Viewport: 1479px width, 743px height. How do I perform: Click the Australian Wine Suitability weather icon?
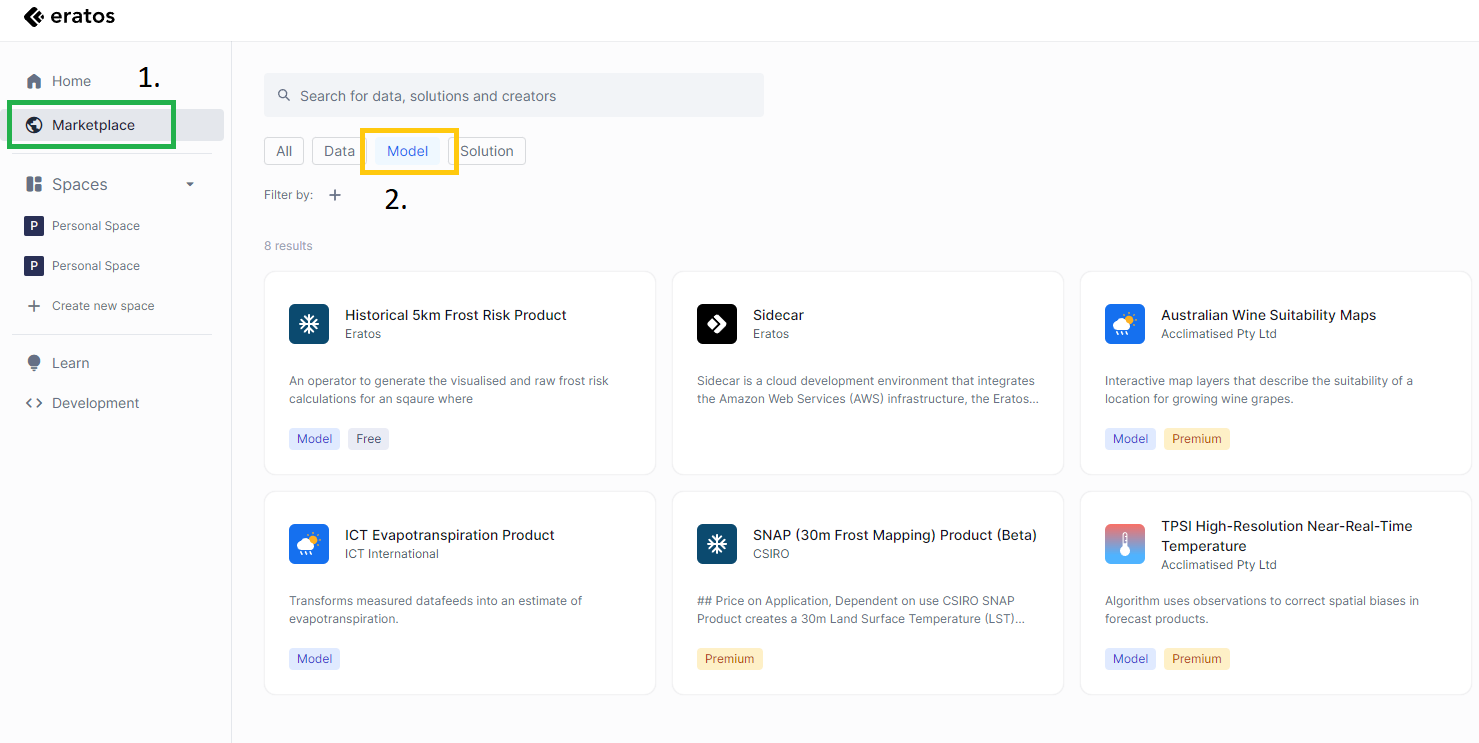point(1125,324)
